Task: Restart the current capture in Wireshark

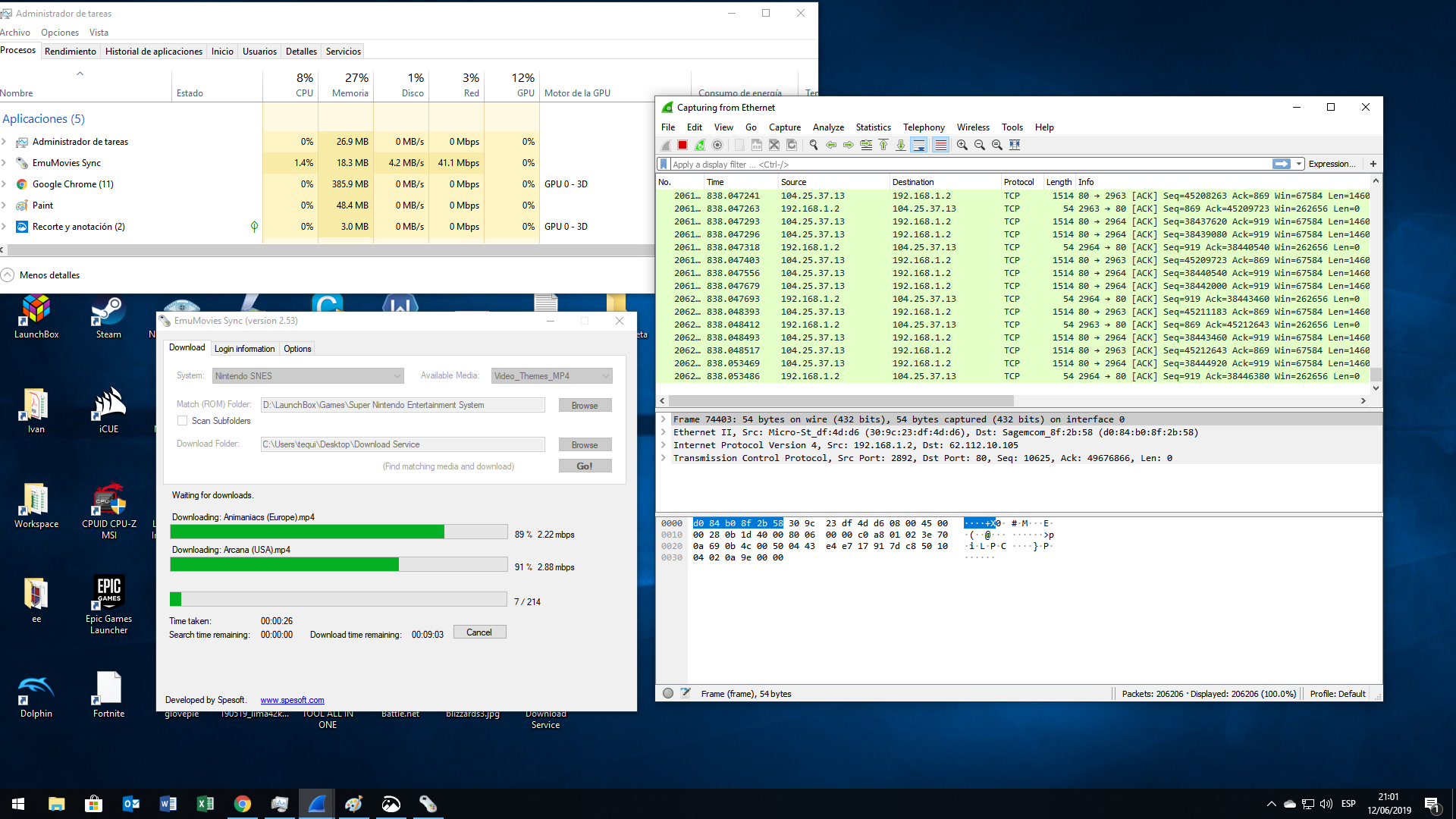Action: [700, 145]
